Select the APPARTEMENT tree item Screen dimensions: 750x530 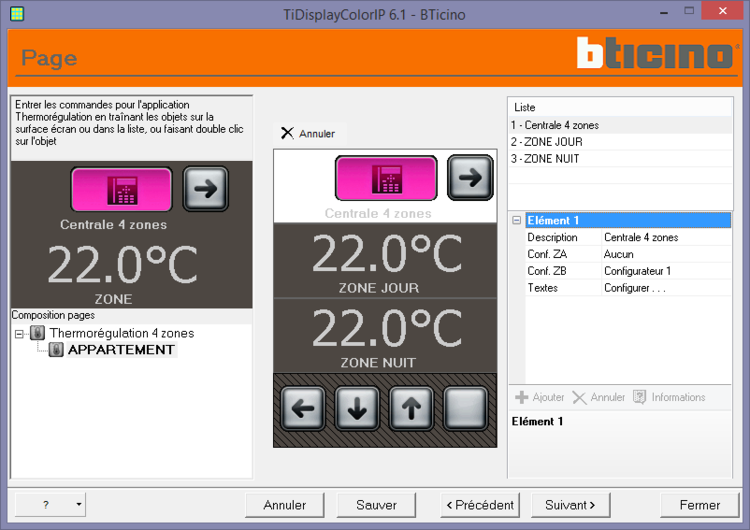click(121, 350)
